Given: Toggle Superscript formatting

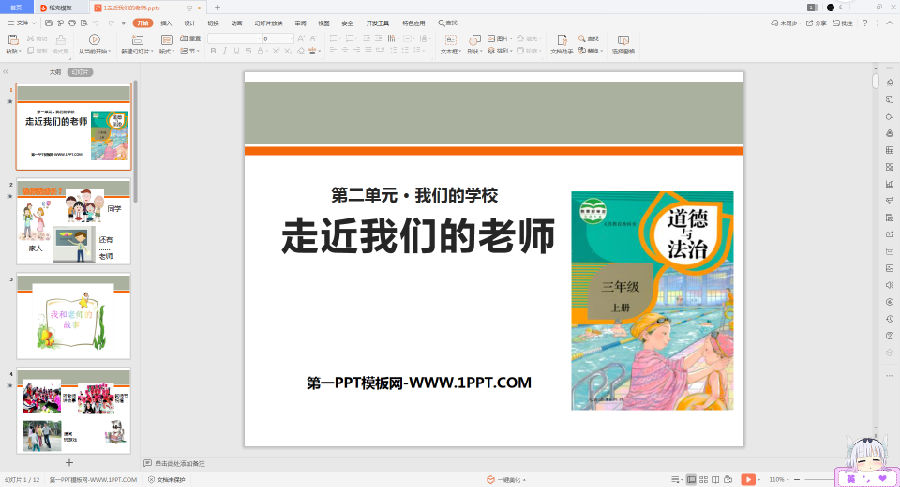Looking at the screenshot, I should tap(276, 51).
